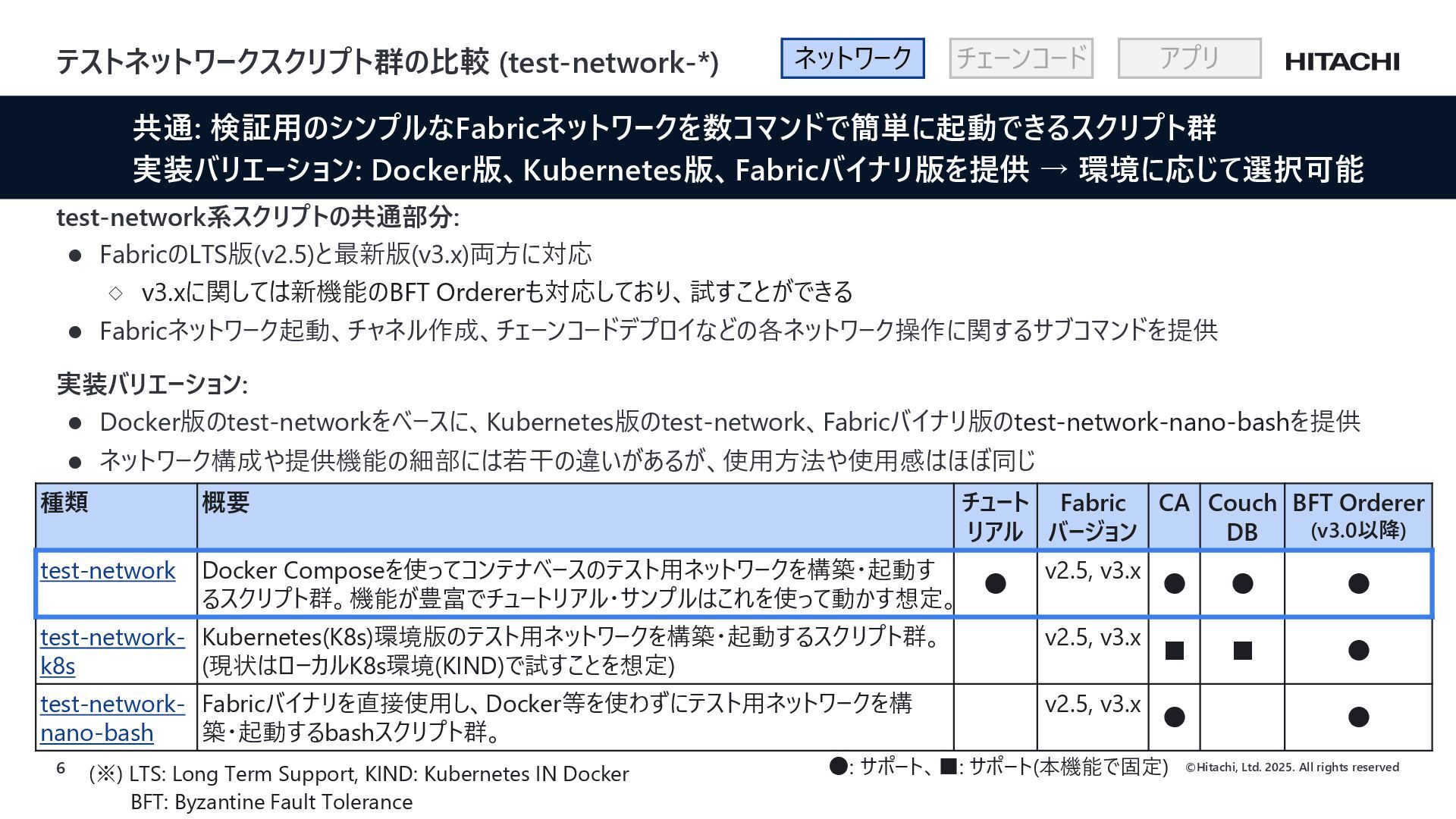Click test-network-k8s BFT Orderer dot
Image resolution: width=1456 pixels, height=819 pixels.
pyautogui.click(x=1358, y=650)
